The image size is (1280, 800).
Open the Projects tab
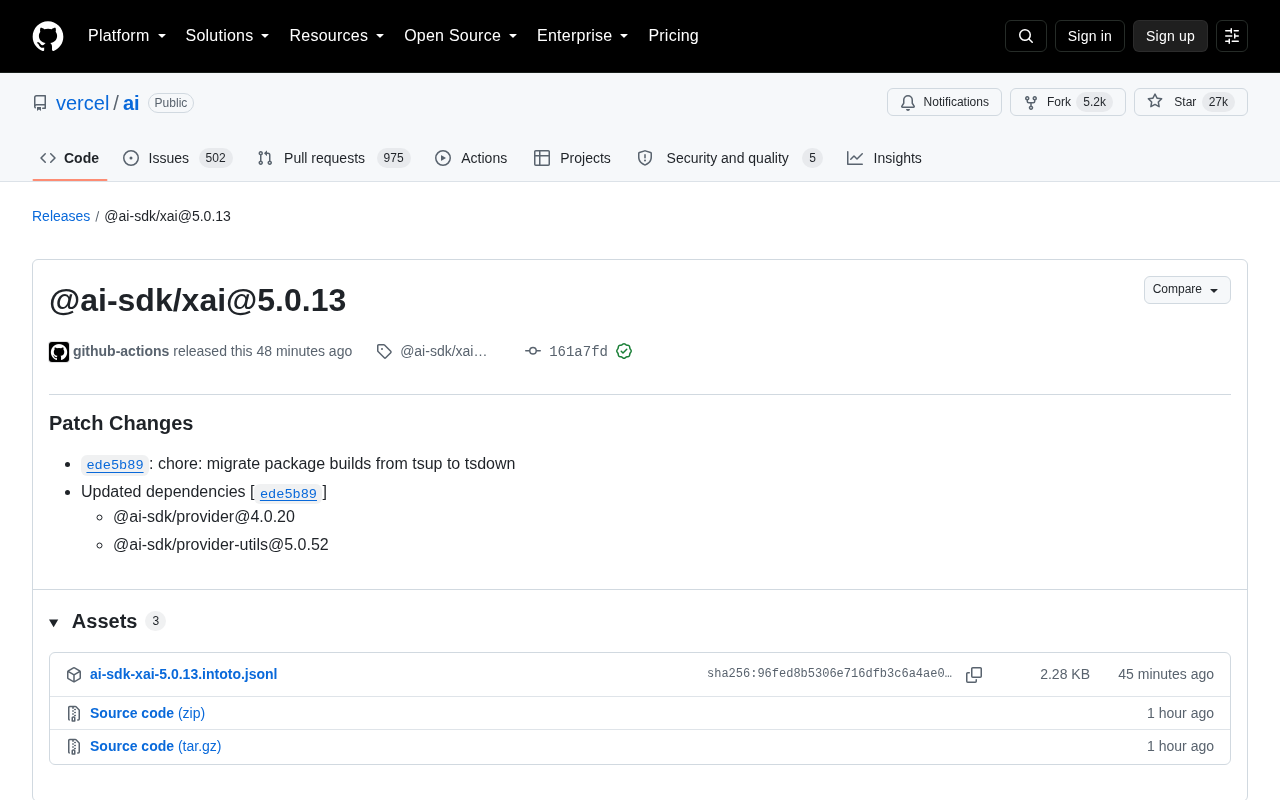coord(572,158)
